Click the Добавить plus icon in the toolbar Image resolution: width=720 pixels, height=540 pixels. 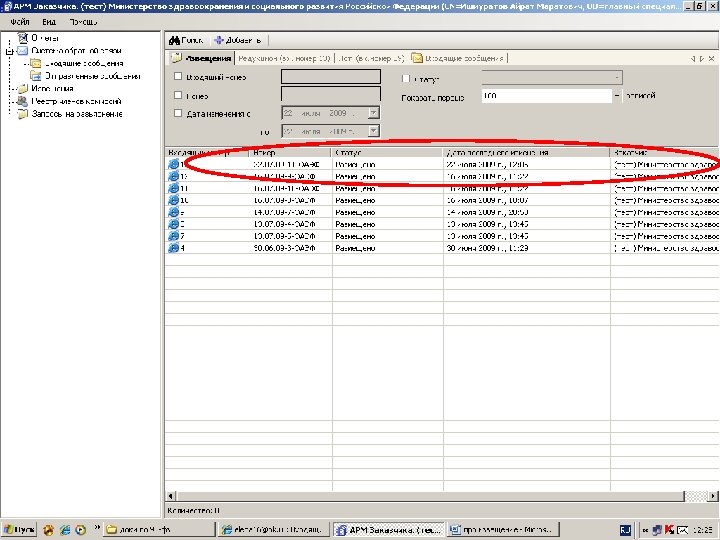[x=219, y=40]
